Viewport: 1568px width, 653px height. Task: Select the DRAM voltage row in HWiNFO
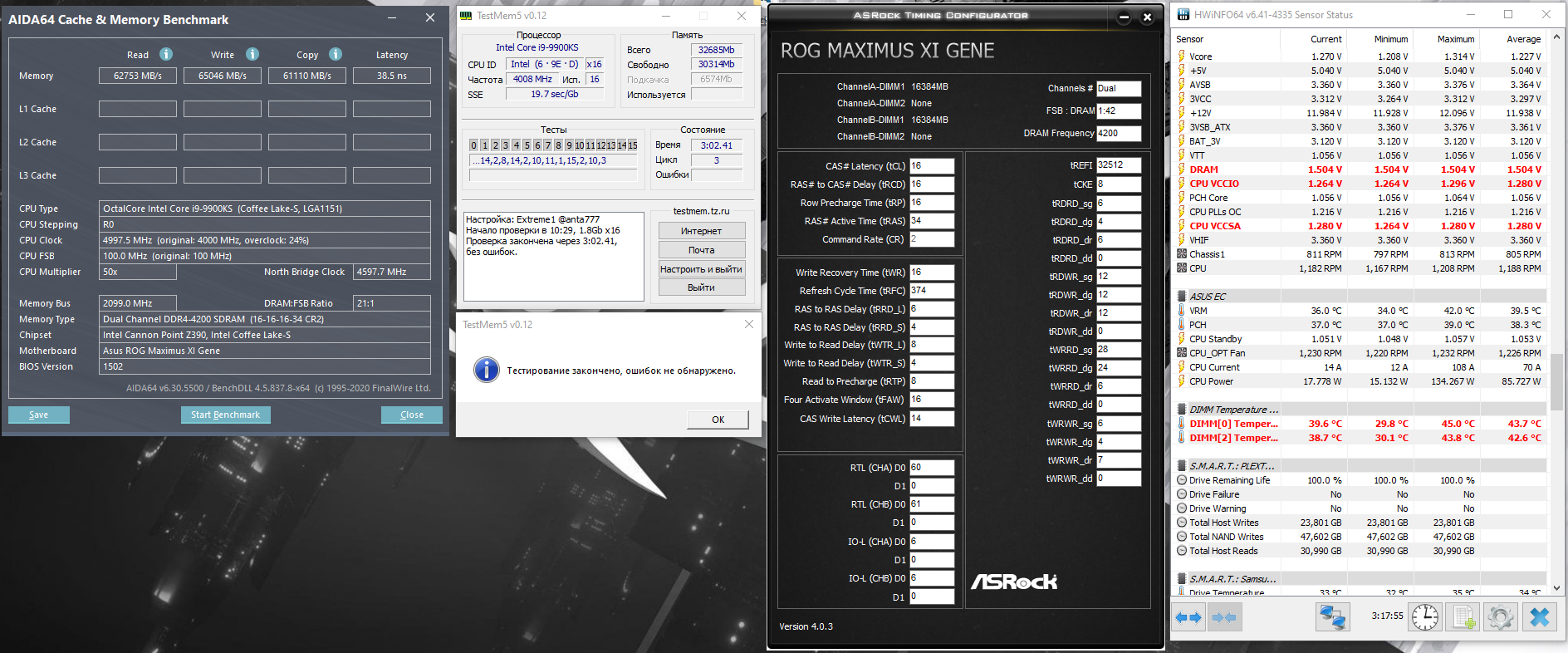(1360, 169)
